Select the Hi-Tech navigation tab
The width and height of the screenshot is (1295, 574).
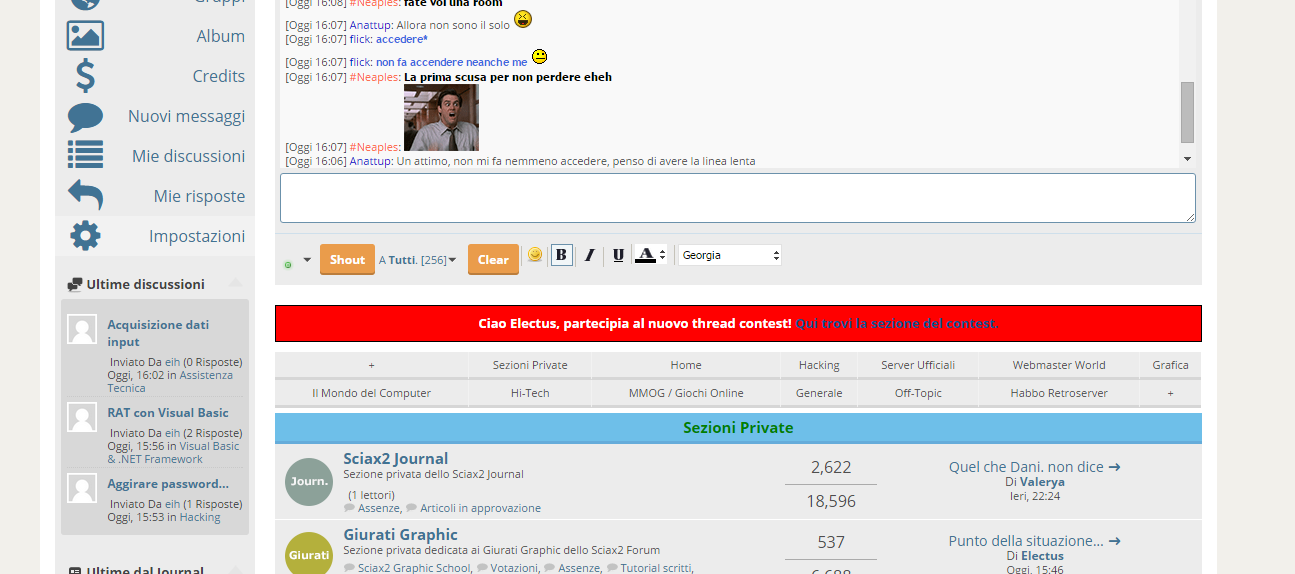[x=530, y=393]
